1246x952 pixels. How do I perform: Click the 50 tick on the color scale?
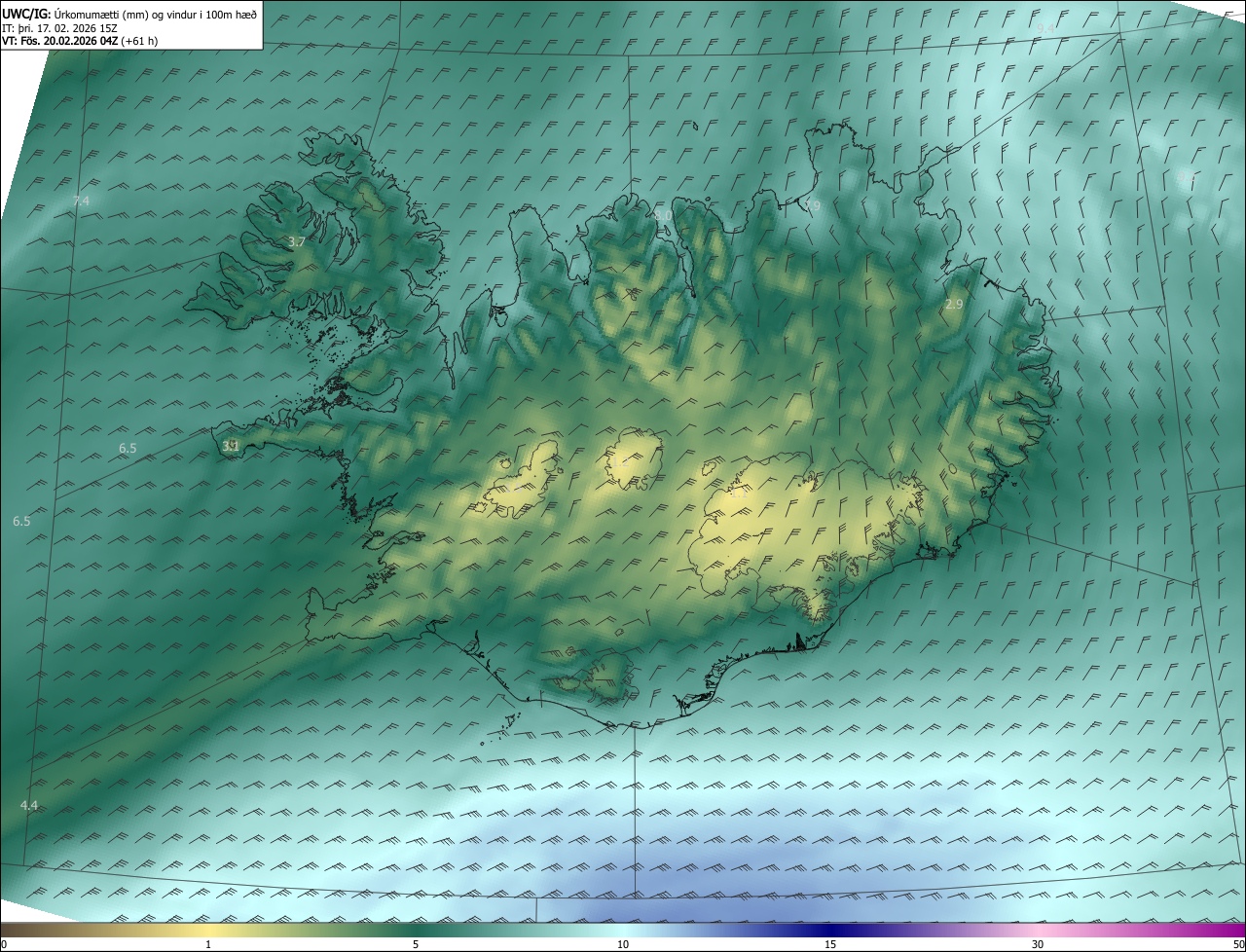point(1238,944)
